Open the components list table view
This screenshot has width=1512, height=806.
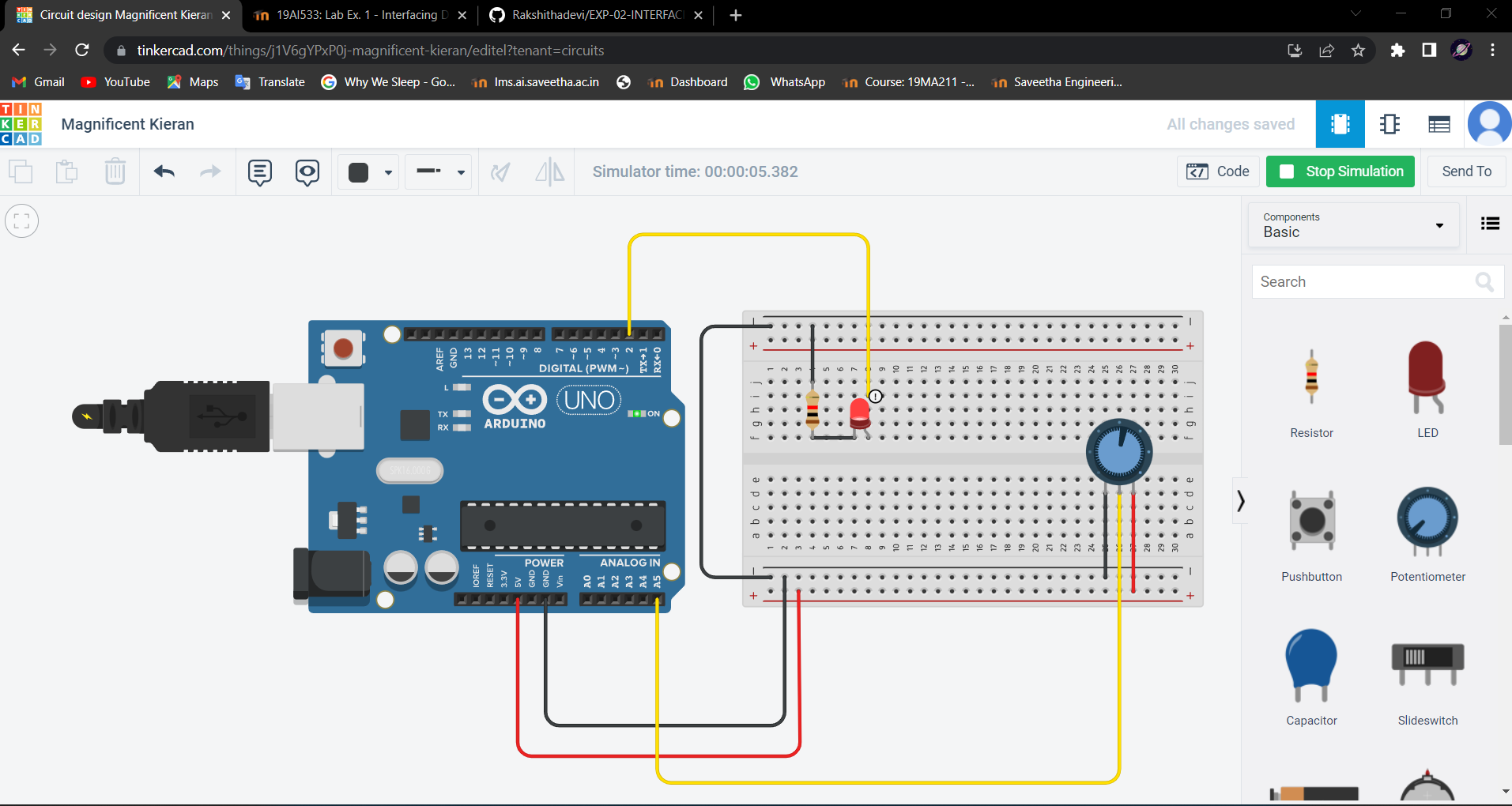point(1438,124)
